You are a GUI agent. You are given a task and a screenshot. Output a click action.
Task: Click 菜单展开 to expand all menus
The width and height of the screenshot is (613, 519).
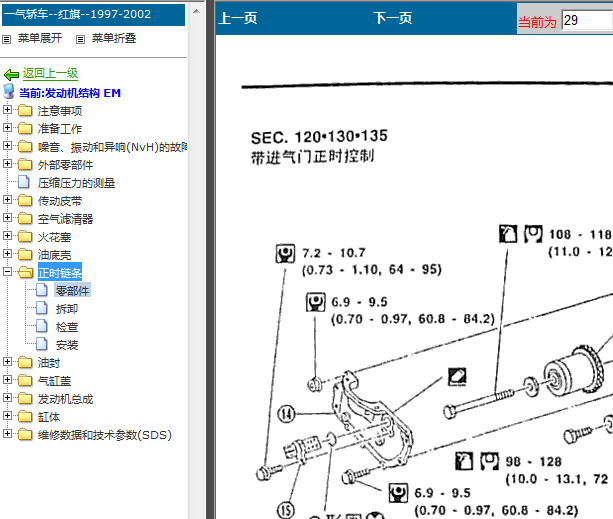coord(40,38)
